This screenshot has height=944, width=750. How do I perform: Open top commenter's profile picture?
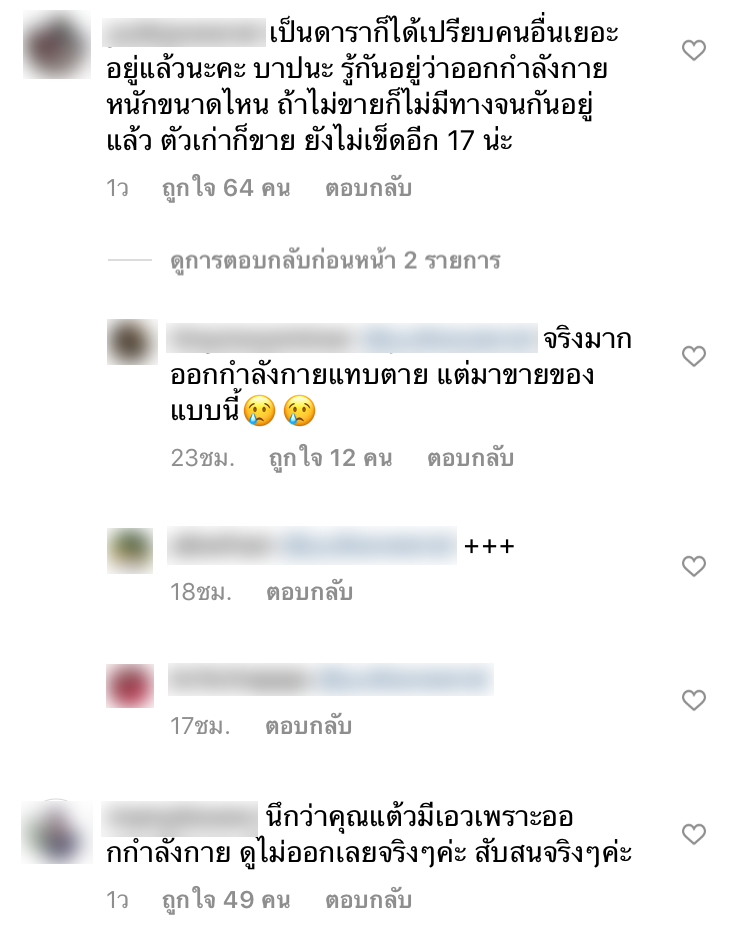pyautogui.click(x=57, y=45)
